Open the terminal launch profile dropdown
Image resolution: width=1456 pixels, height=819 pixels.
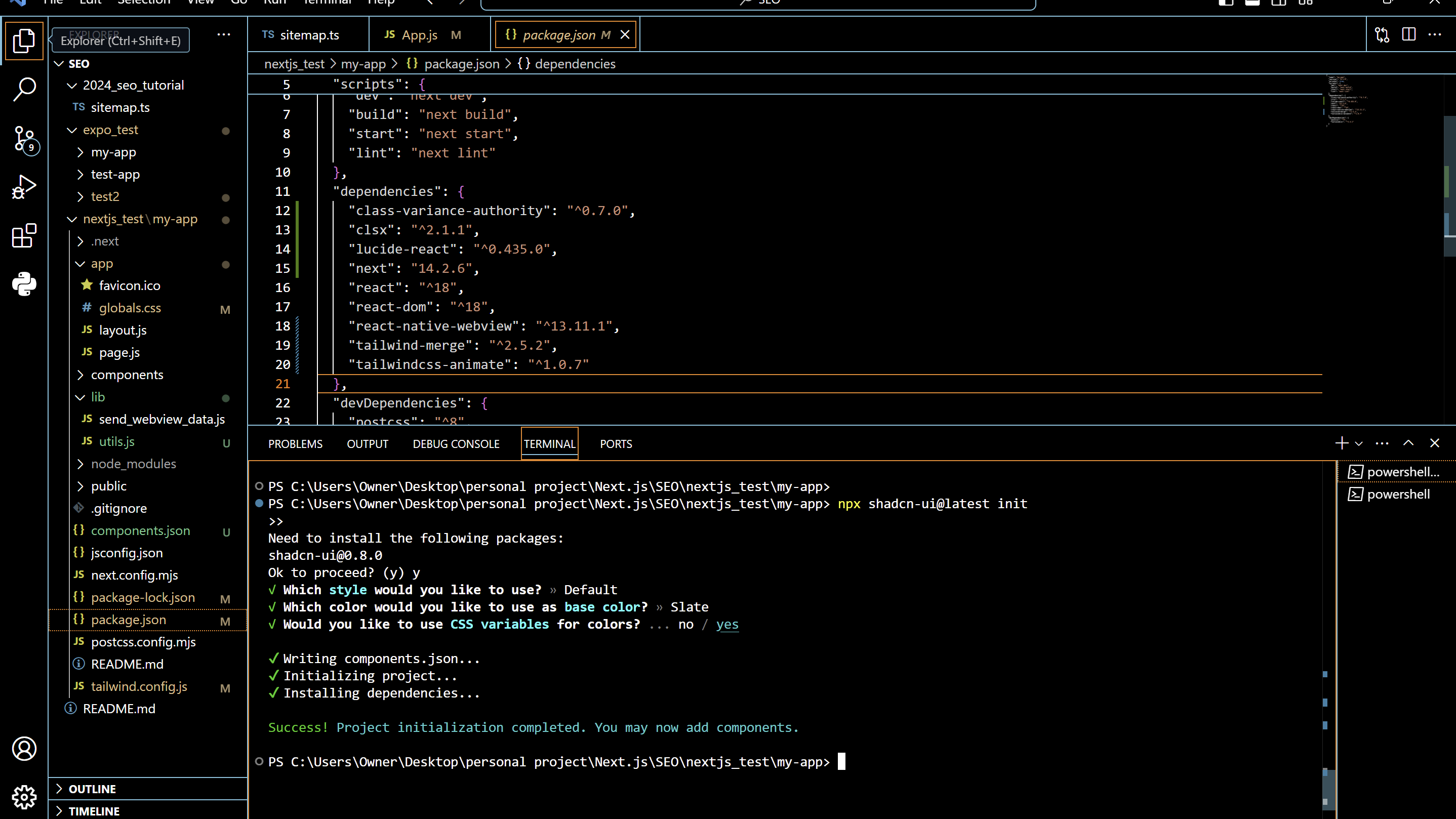[x=1359, y=444]
